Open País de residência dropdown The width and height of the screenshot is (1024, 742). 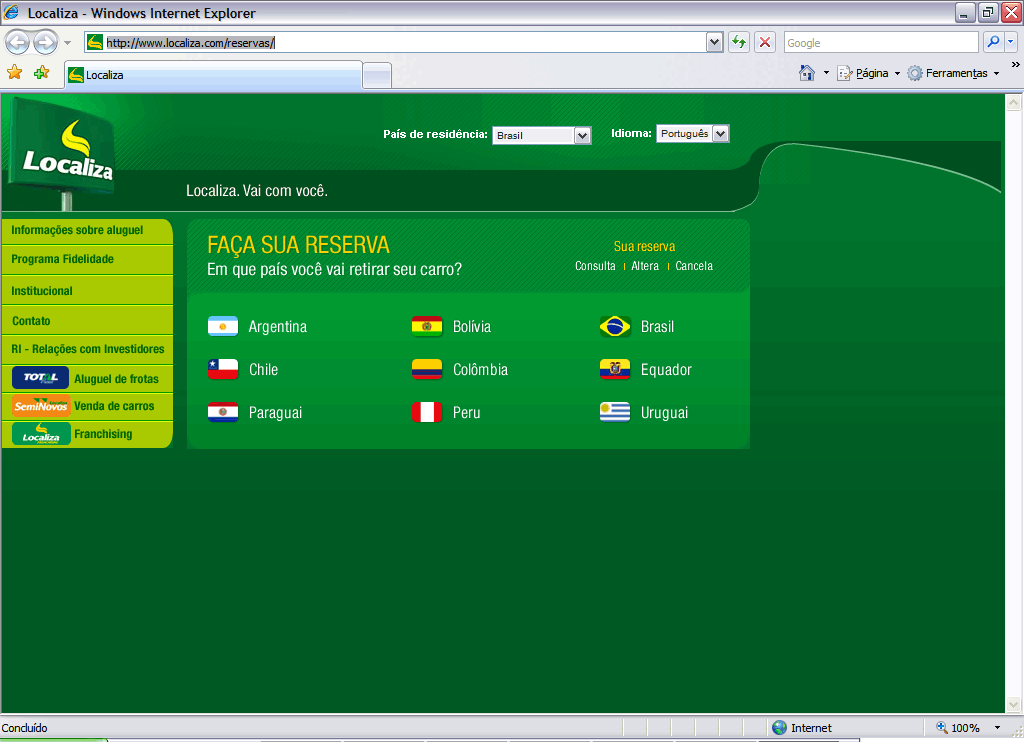pos(541,135)
